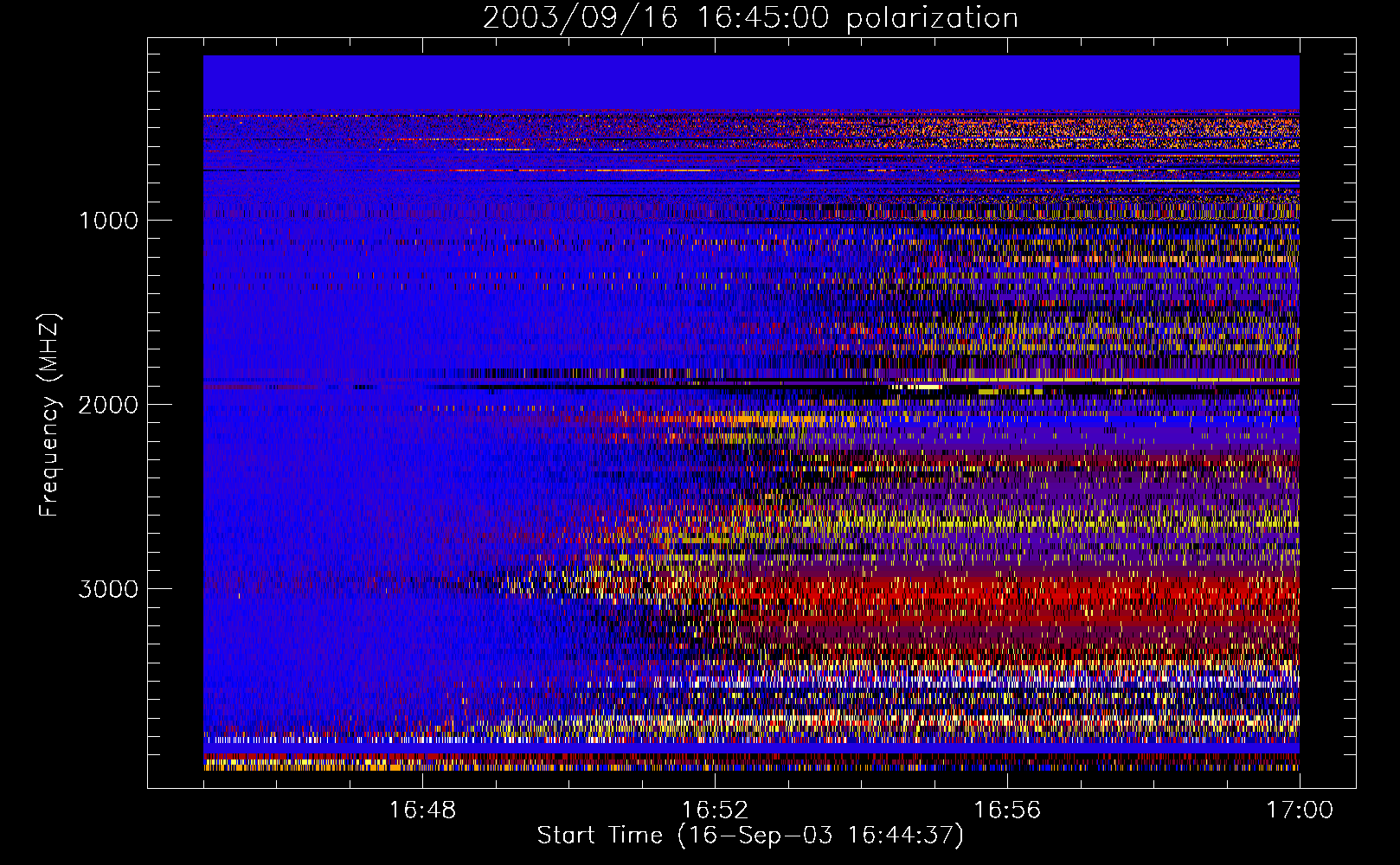
Task: Click the '1000' frequency tick label
Action: pos(108,221)
